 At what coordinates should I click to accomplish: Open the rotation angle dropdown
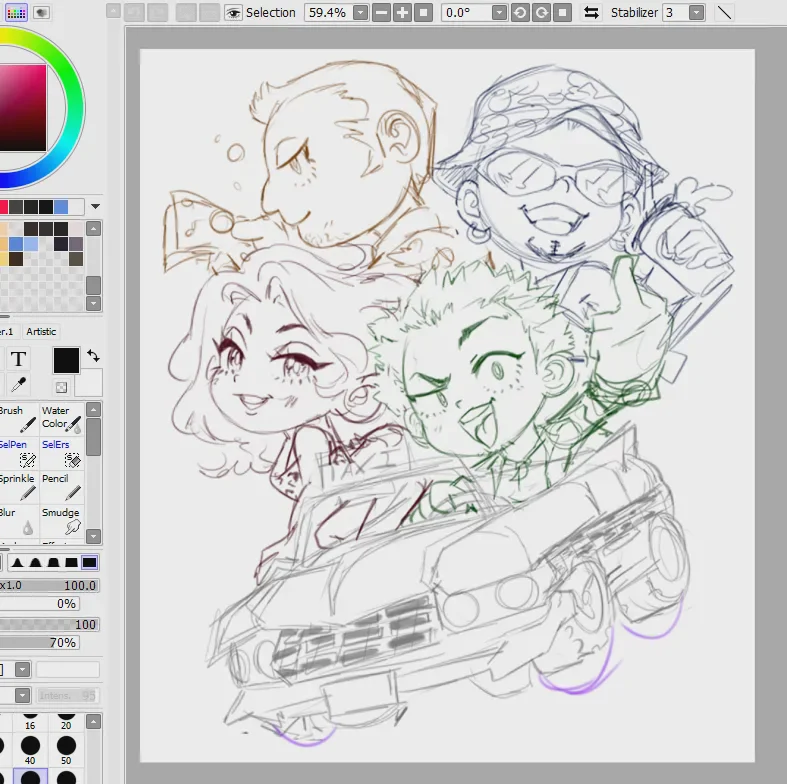click(499, 13)
